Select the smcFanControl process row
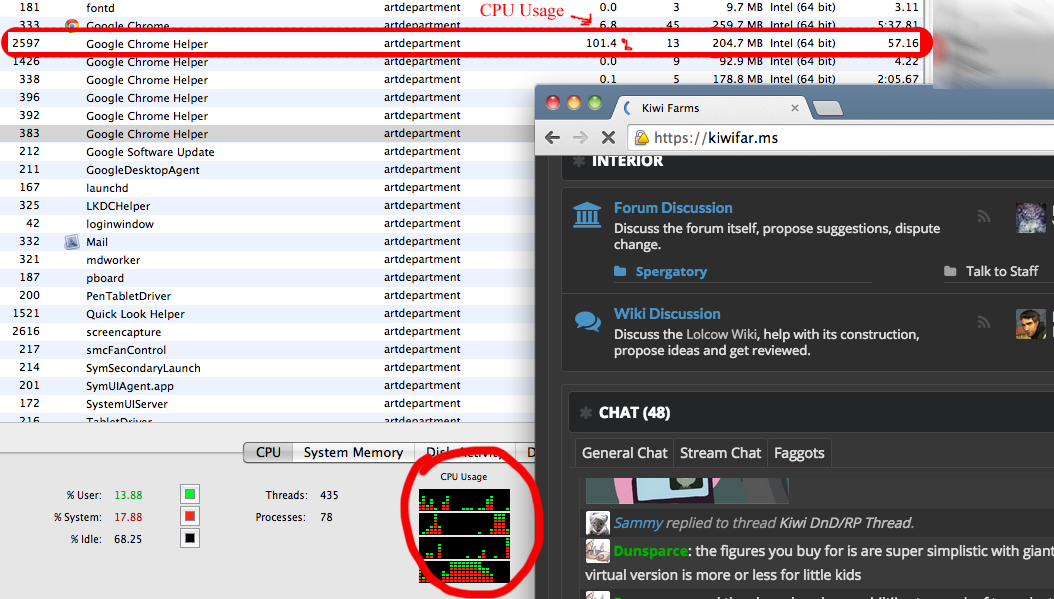The image size is (1054, 599). pos(268,350)
